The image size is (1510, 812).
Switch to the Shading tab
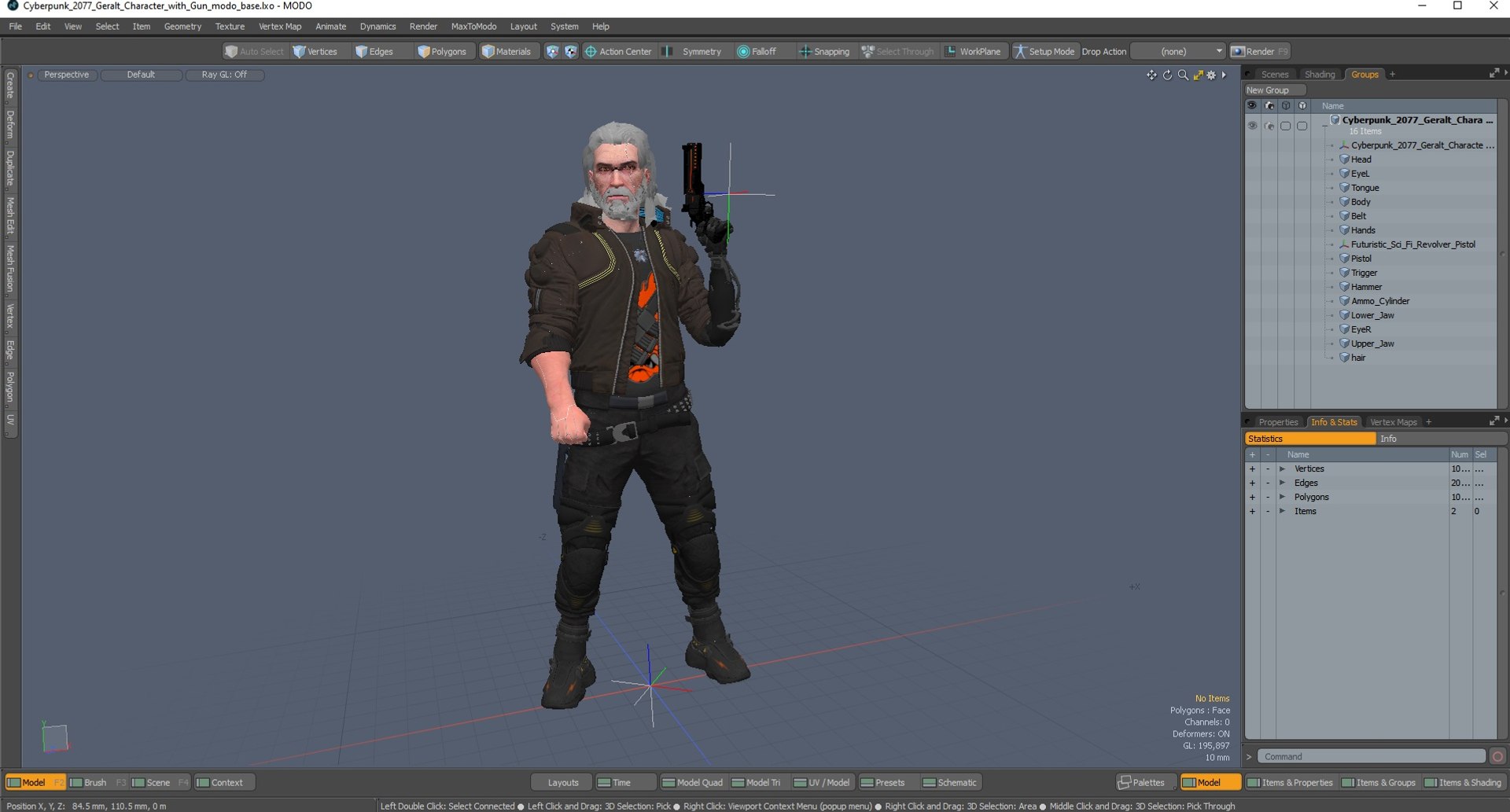click(x=1320, y=74)
